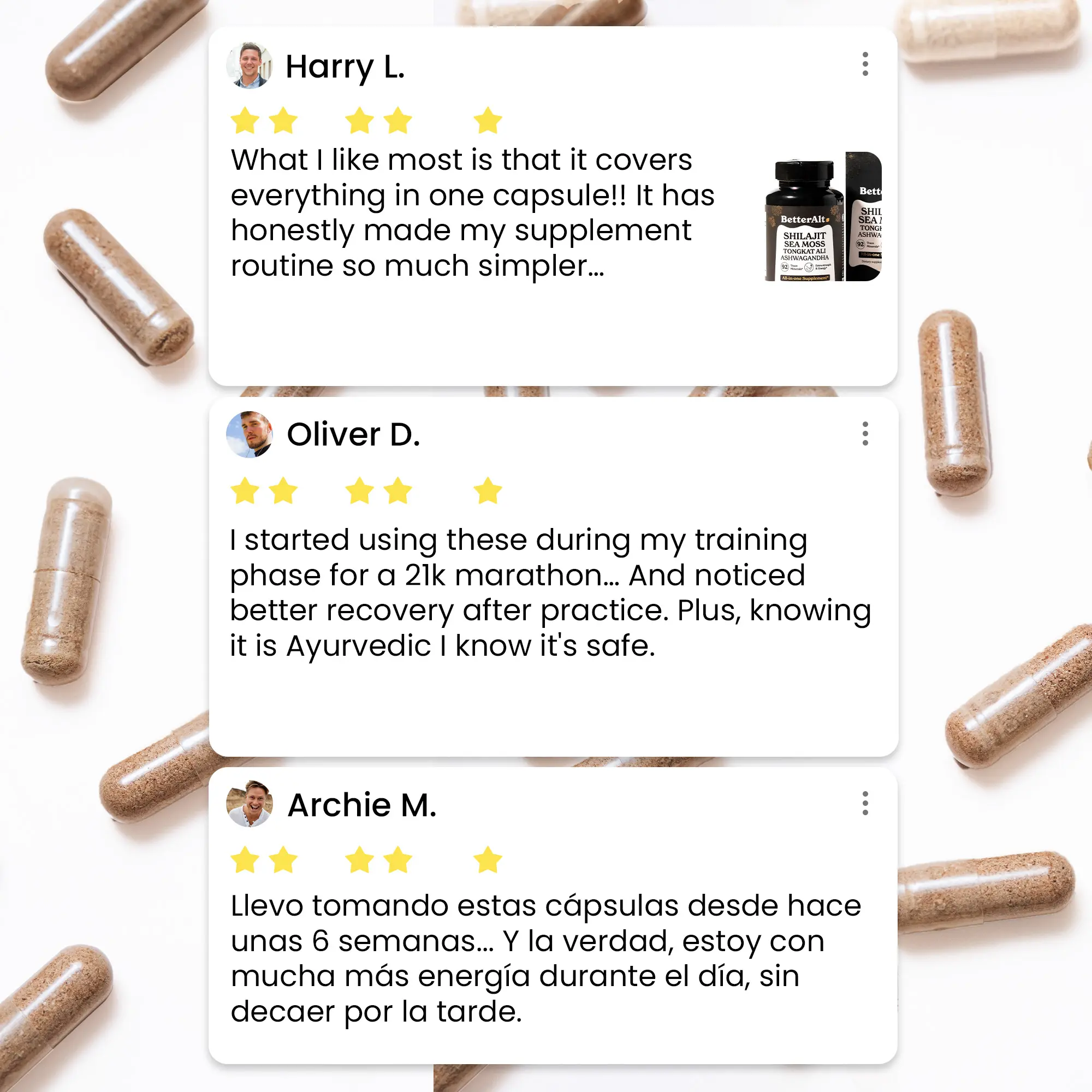
Task: Click the third star in Oliver D.'s rating
Action: click(359, 490)
